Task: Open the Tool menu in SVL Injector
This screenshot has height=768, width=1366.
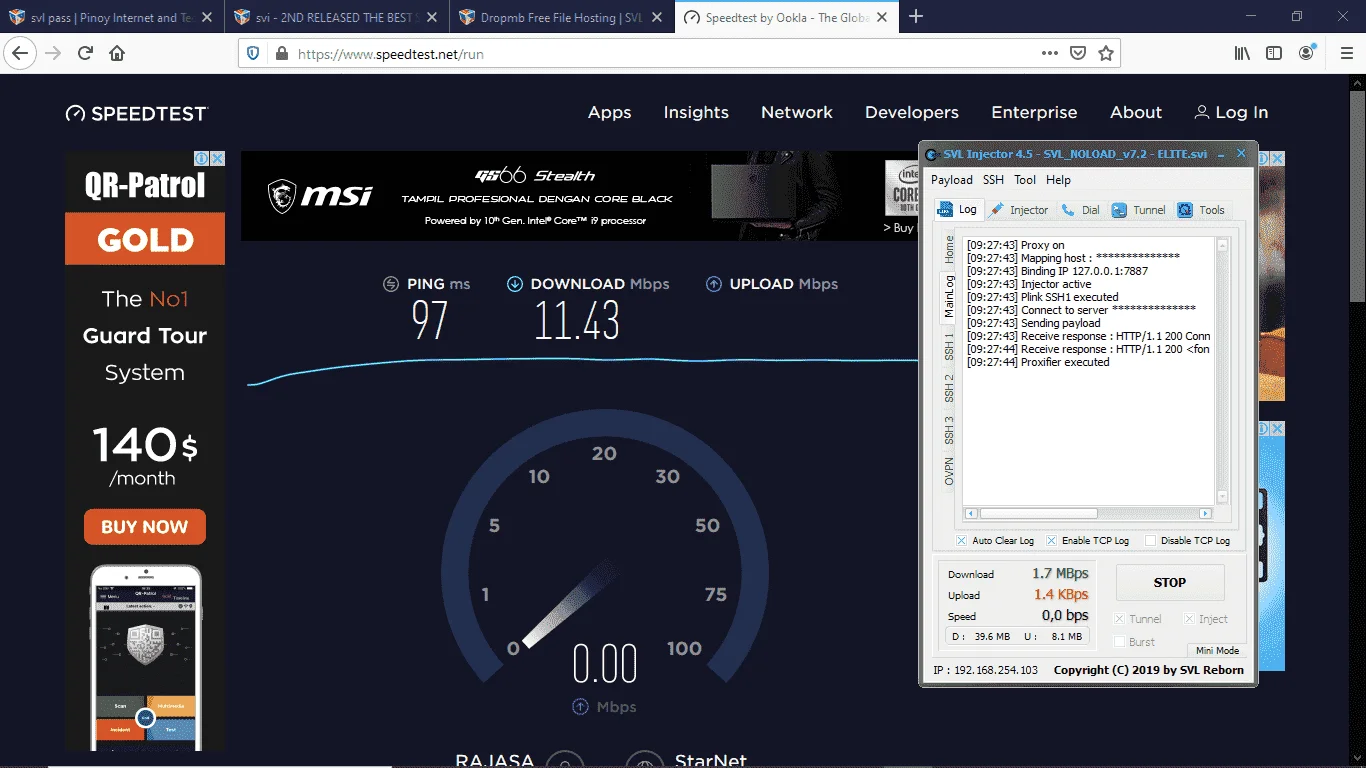Action: (1025, 180)
